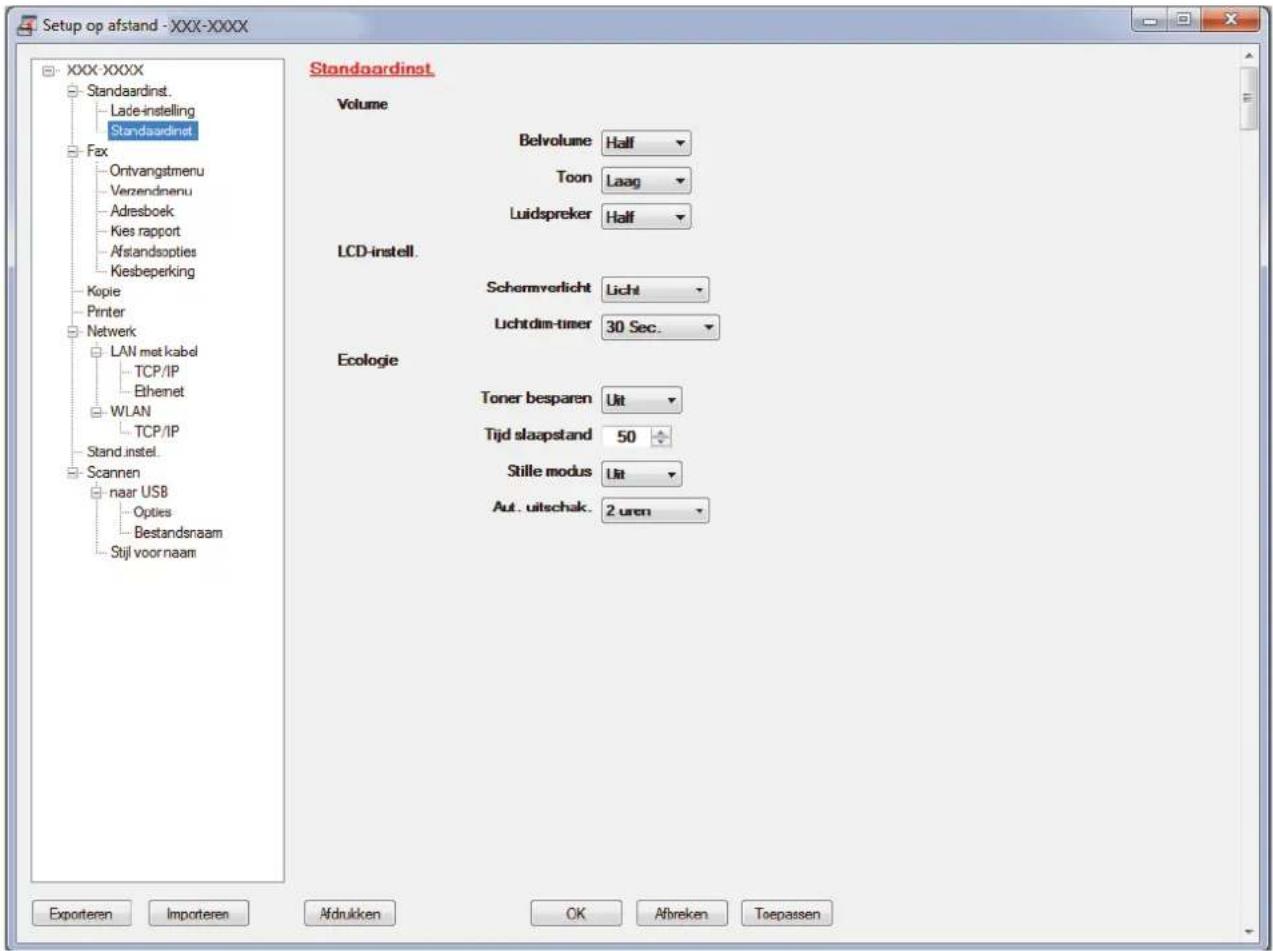Select Verzendmenu in the tree

(x=151, y=191)
